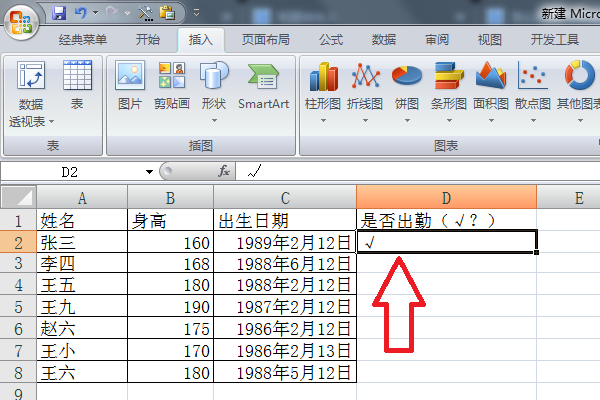This screenshot has height=400, width=600.
Task: Open the customize quick access toolbar arrow
Action: tap(196, 13)
